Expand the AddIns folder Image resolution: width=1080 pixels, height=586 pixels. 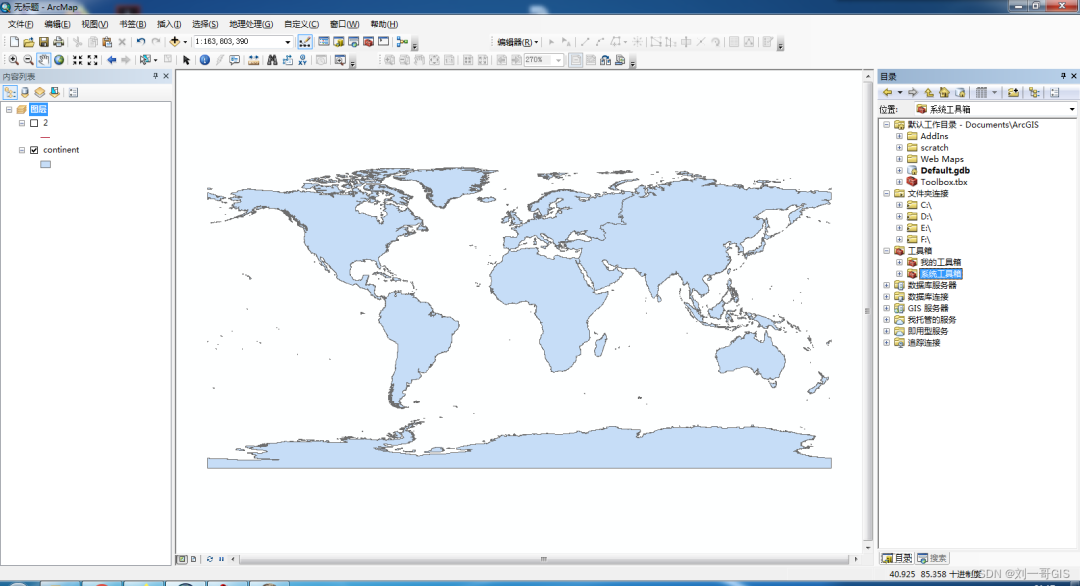899,136
